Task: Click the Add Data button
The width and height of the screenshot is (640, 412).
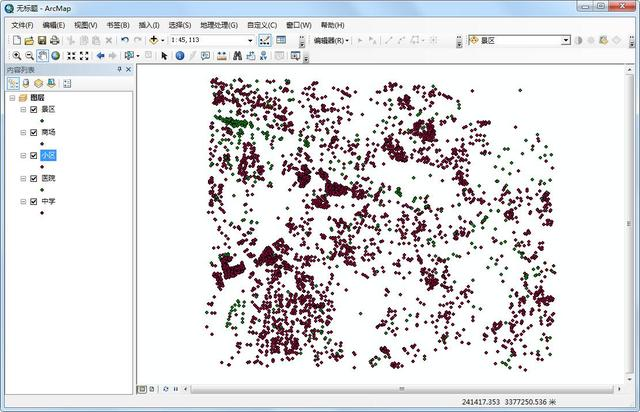Action: tap(153, 40)
